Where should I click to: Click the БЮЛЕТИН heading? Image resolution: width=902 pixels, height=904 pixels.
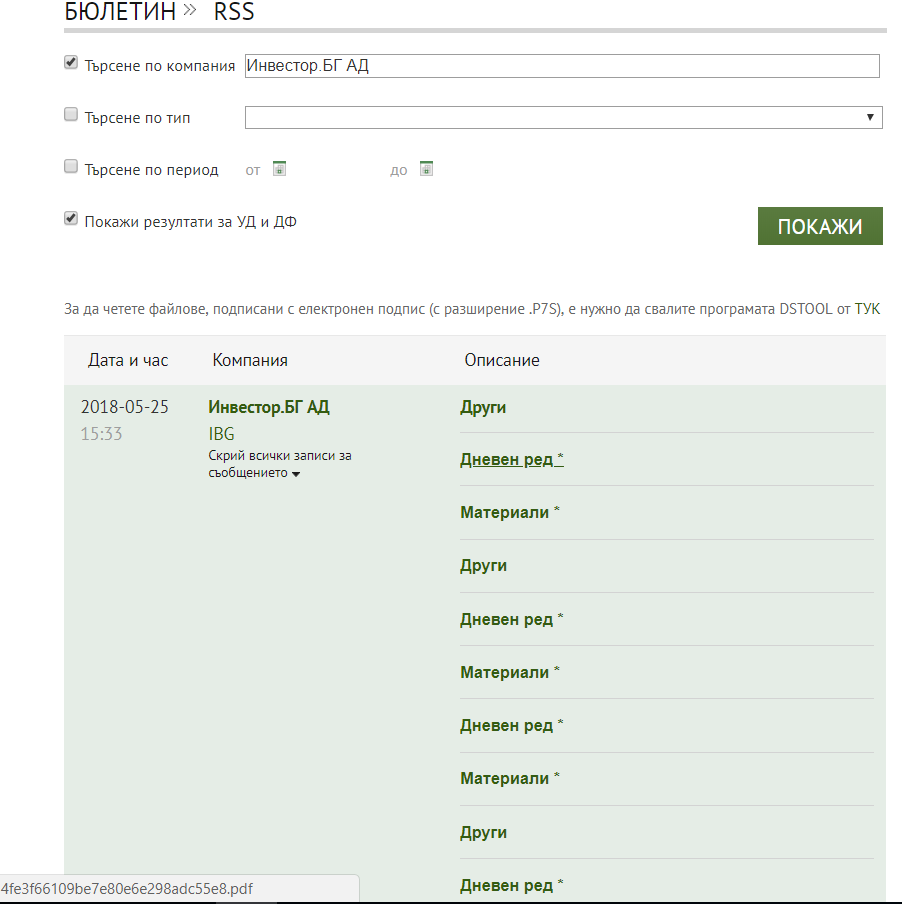click(x=120, y=12)
